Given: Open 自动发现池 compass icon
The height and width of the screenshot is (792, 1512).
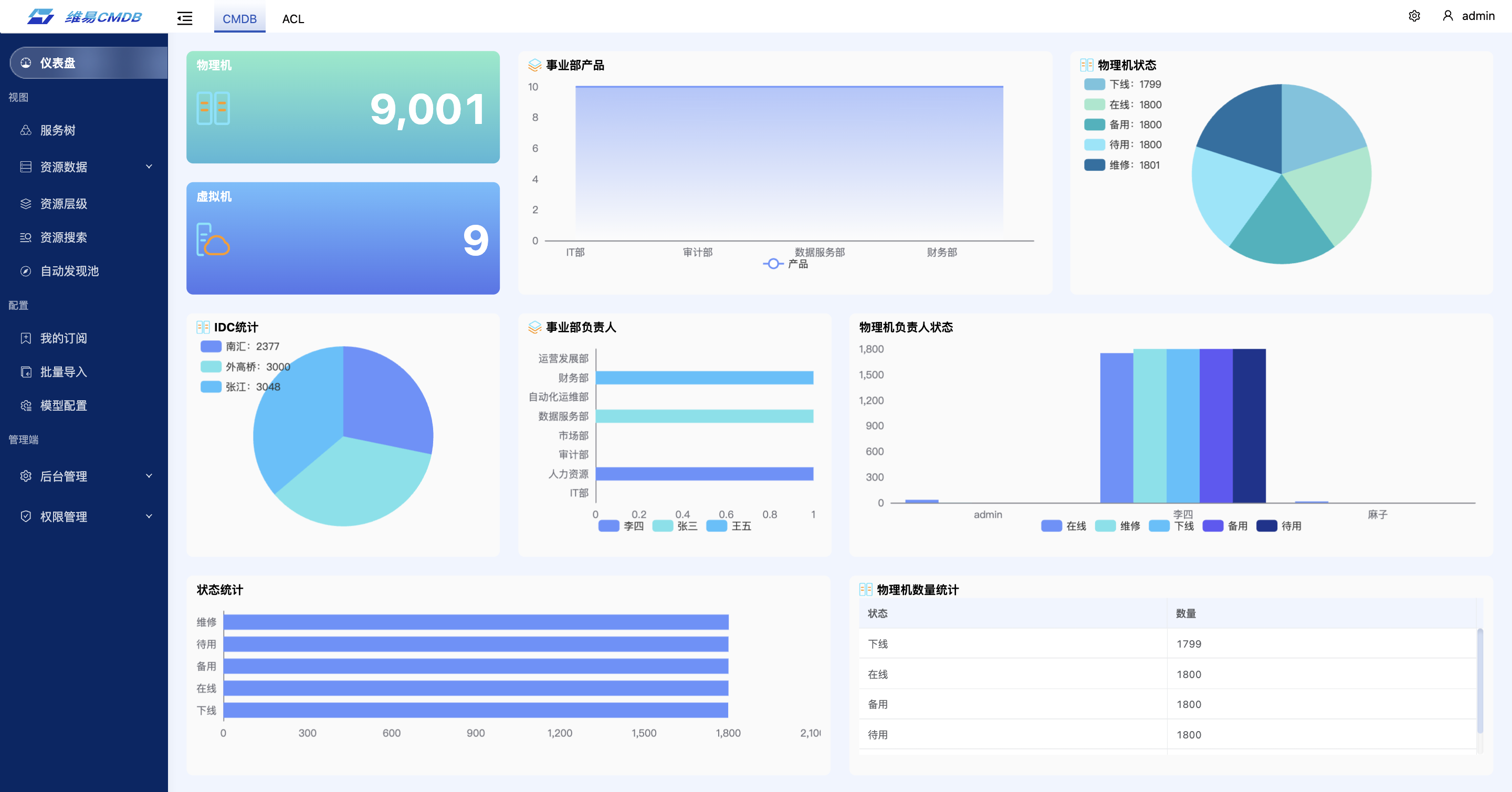Looking at the screenshot, I should (x=26, y=271).
